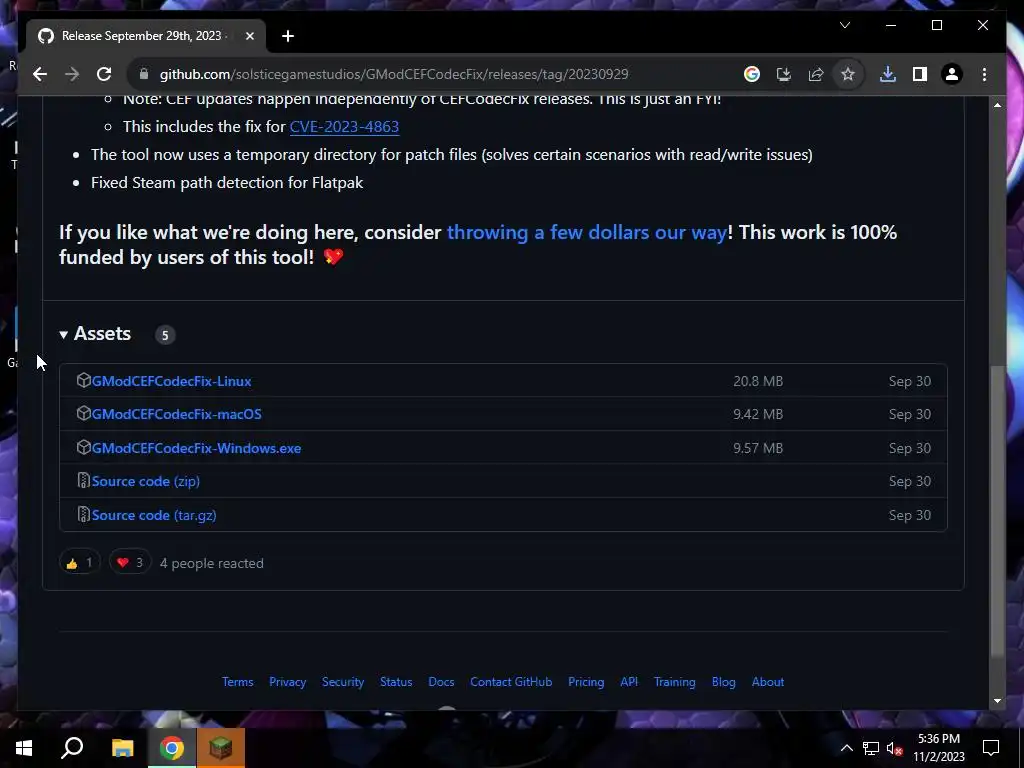The width and height of the screenshot is (1024, 768).
Task: Open the throwing a few dollars link
Action: [x=586, y=232]
